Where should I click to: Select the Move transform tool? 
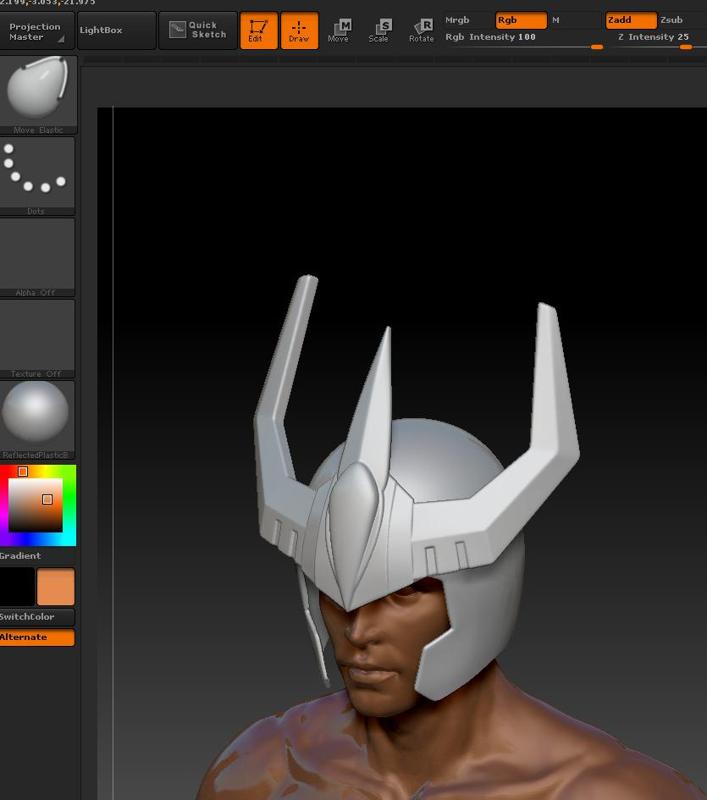point(339,31)
